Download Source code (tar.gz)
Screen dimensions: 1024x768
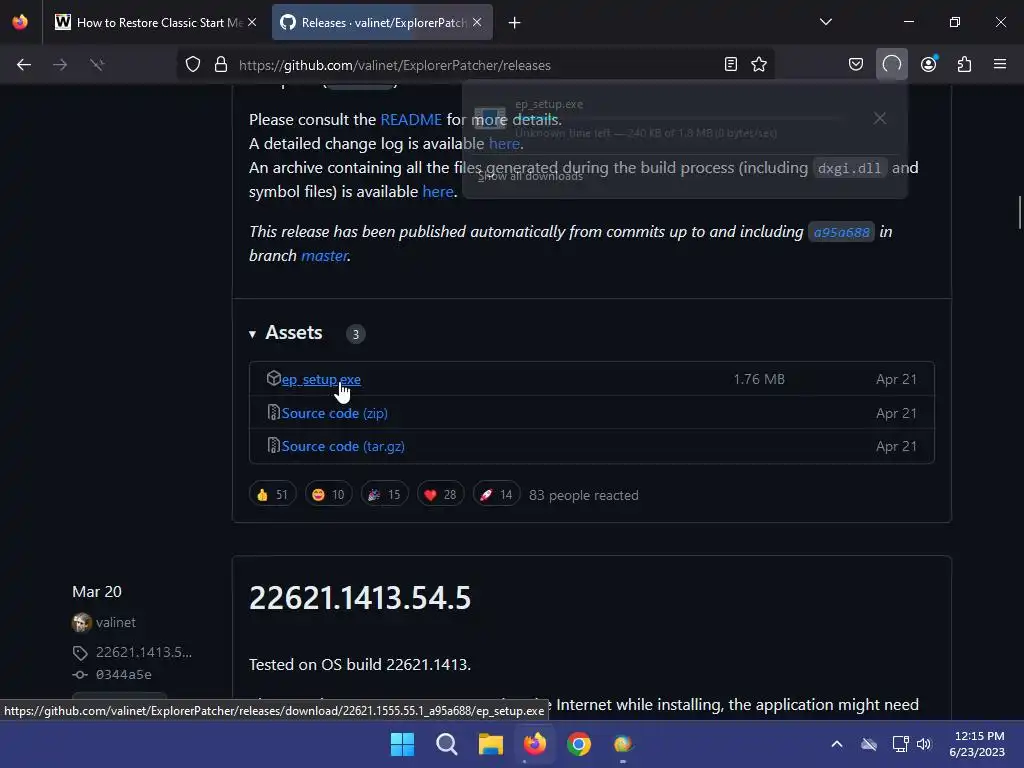tap(343, 446)
